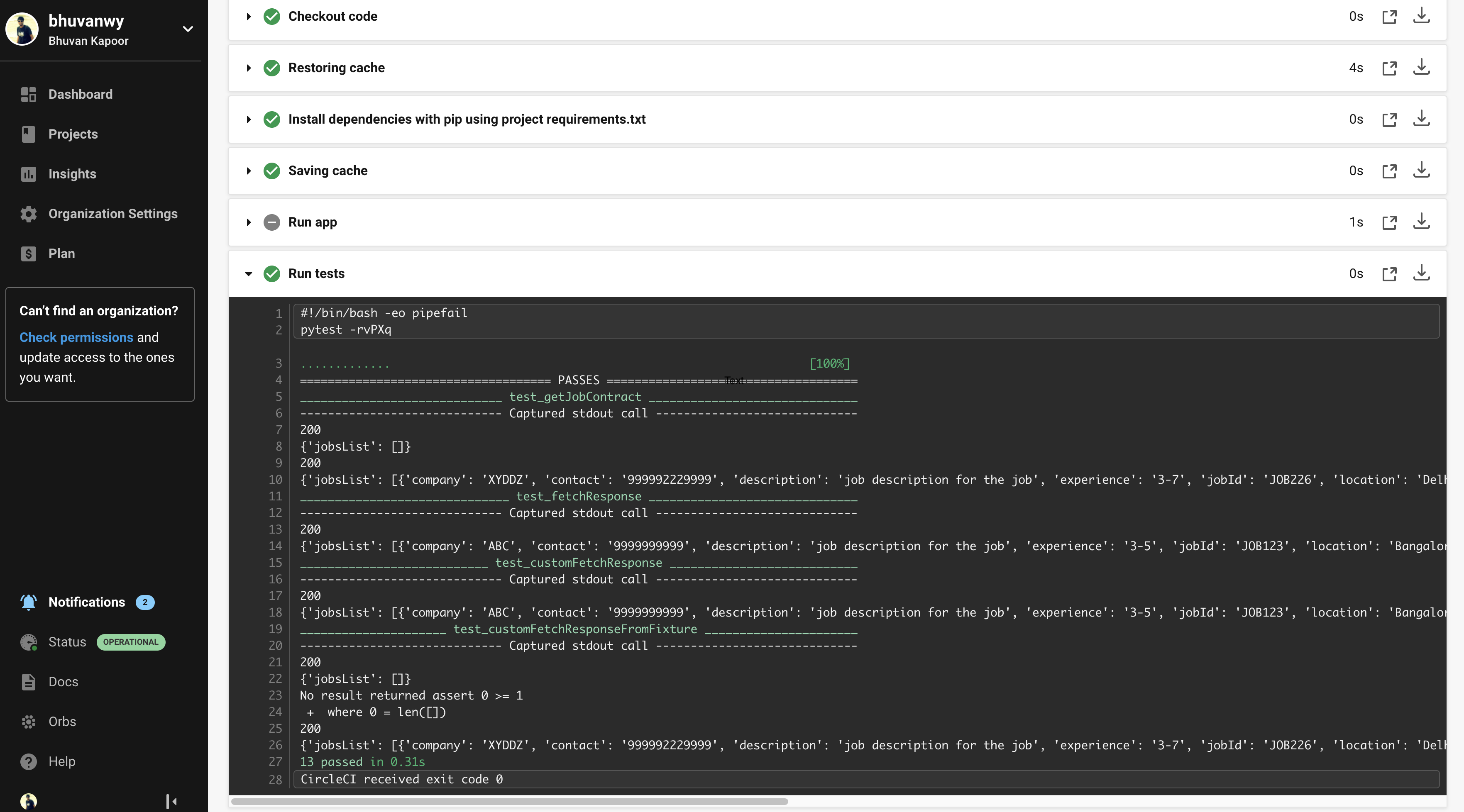1464x812 pixels.
Task: Follow the Check permissions link
Action: pyautogui.click(x=76, y=337)
